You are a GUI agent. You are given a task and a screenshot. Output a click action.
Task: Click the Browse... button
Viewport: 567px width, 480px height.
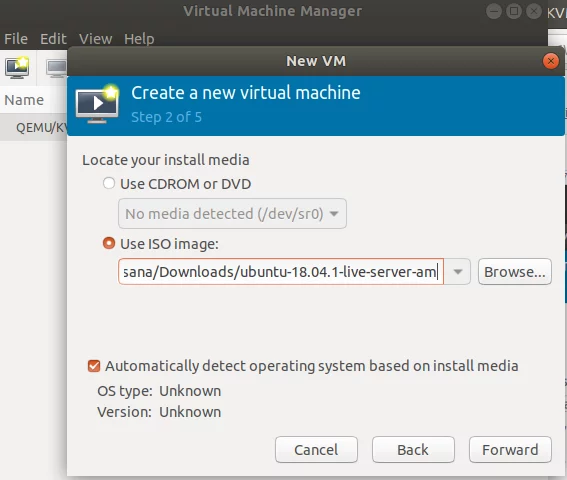click(x=515, y=272)
